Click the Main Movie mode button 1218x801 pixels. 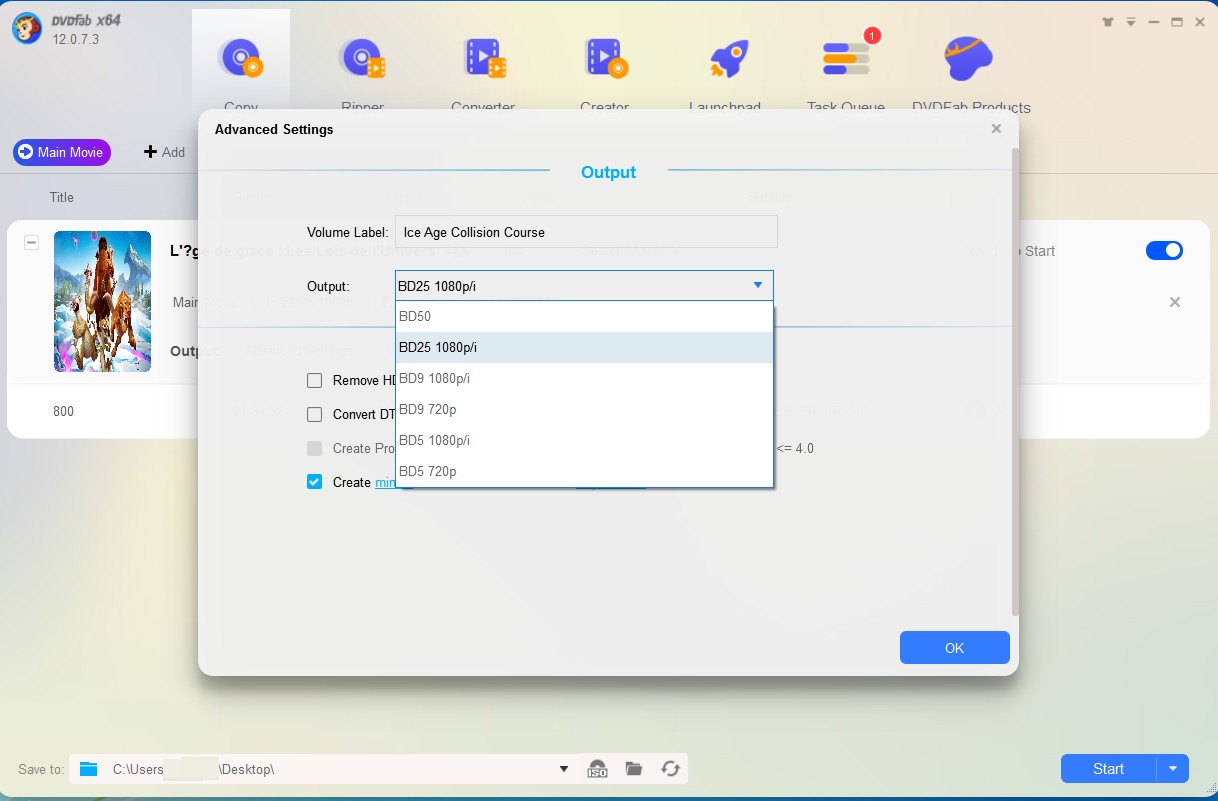pyautogui.click(x=61, y=152)
